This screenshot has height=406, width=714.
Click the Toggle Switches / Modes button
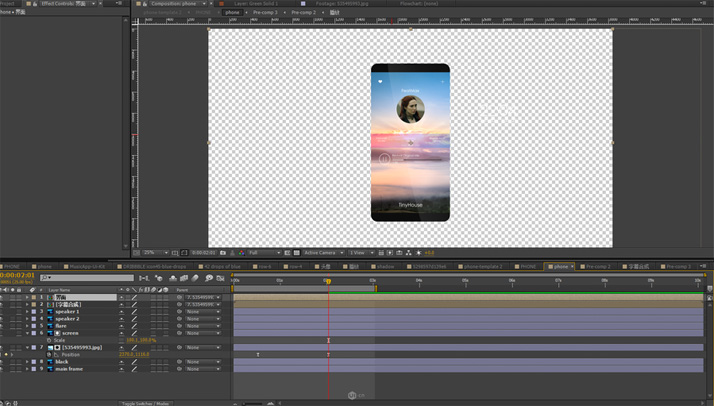pos(146,403)
